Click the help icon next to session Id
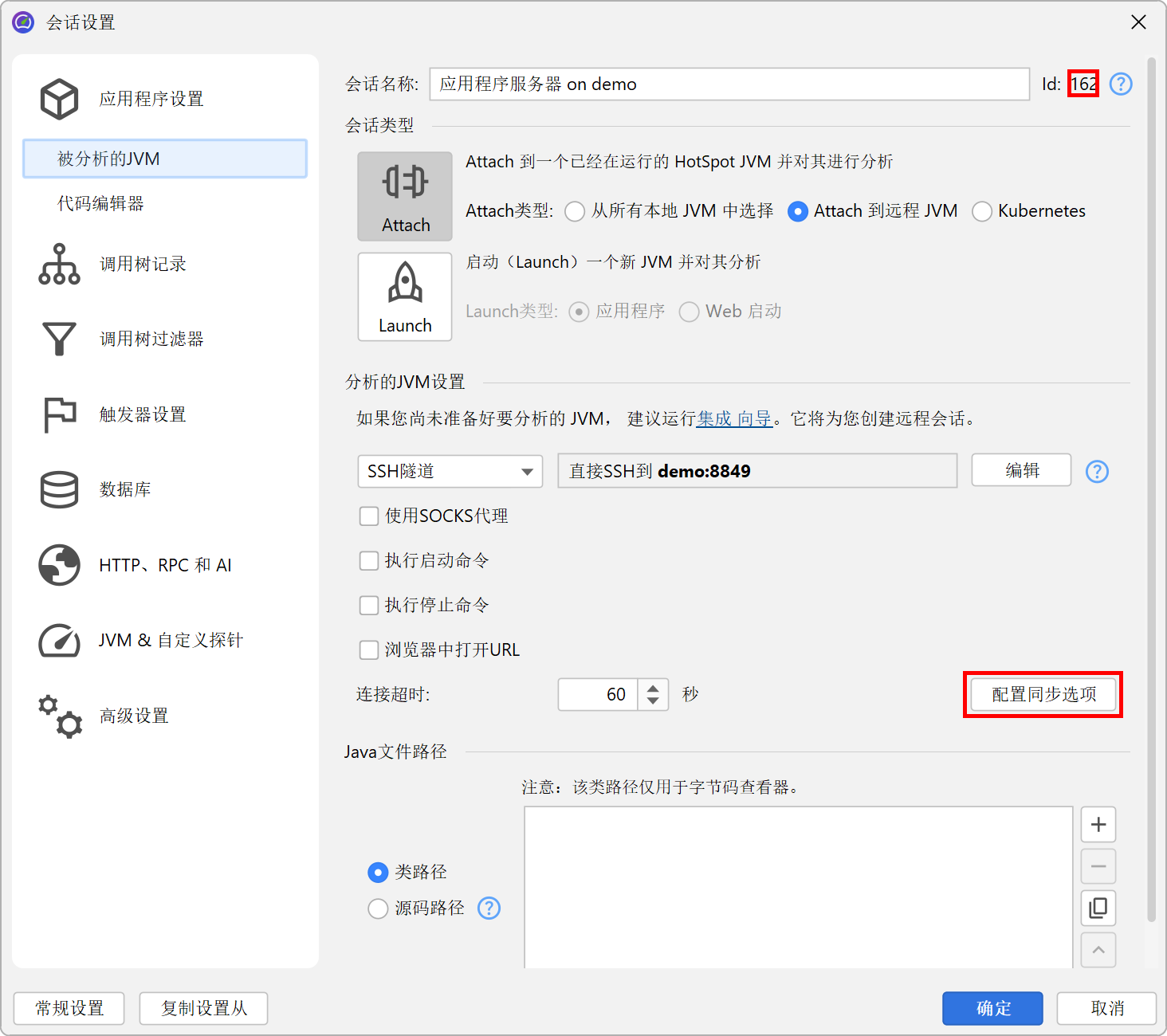Viewport: 1167px width, 1036px height. tap(1120, 84)
